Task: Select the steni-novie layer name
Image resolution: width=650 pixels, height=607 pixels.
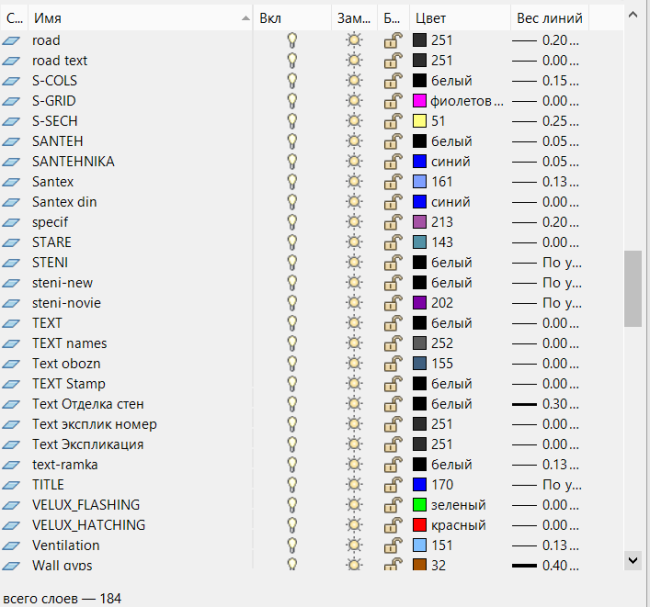Action: coord(66,303)
